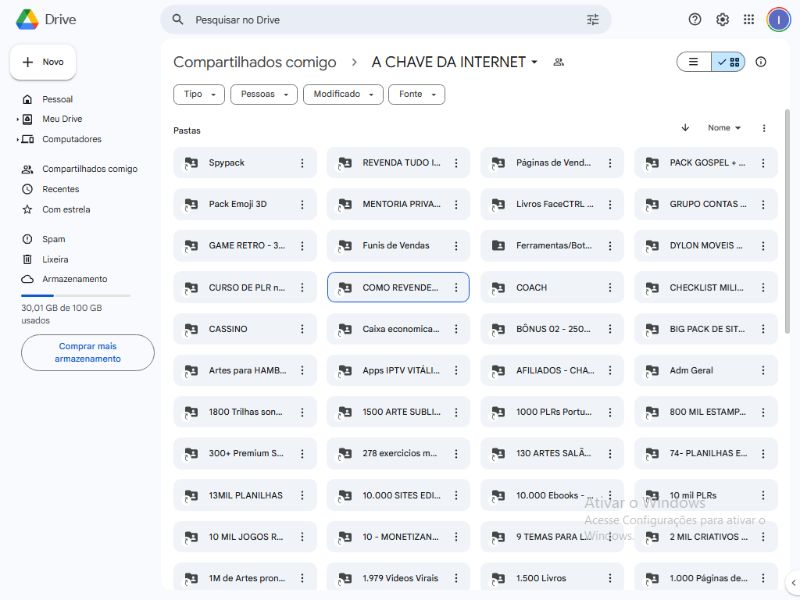
Task: Switch to list layout view
Action: pyautogui.click(x=693, y=62)
